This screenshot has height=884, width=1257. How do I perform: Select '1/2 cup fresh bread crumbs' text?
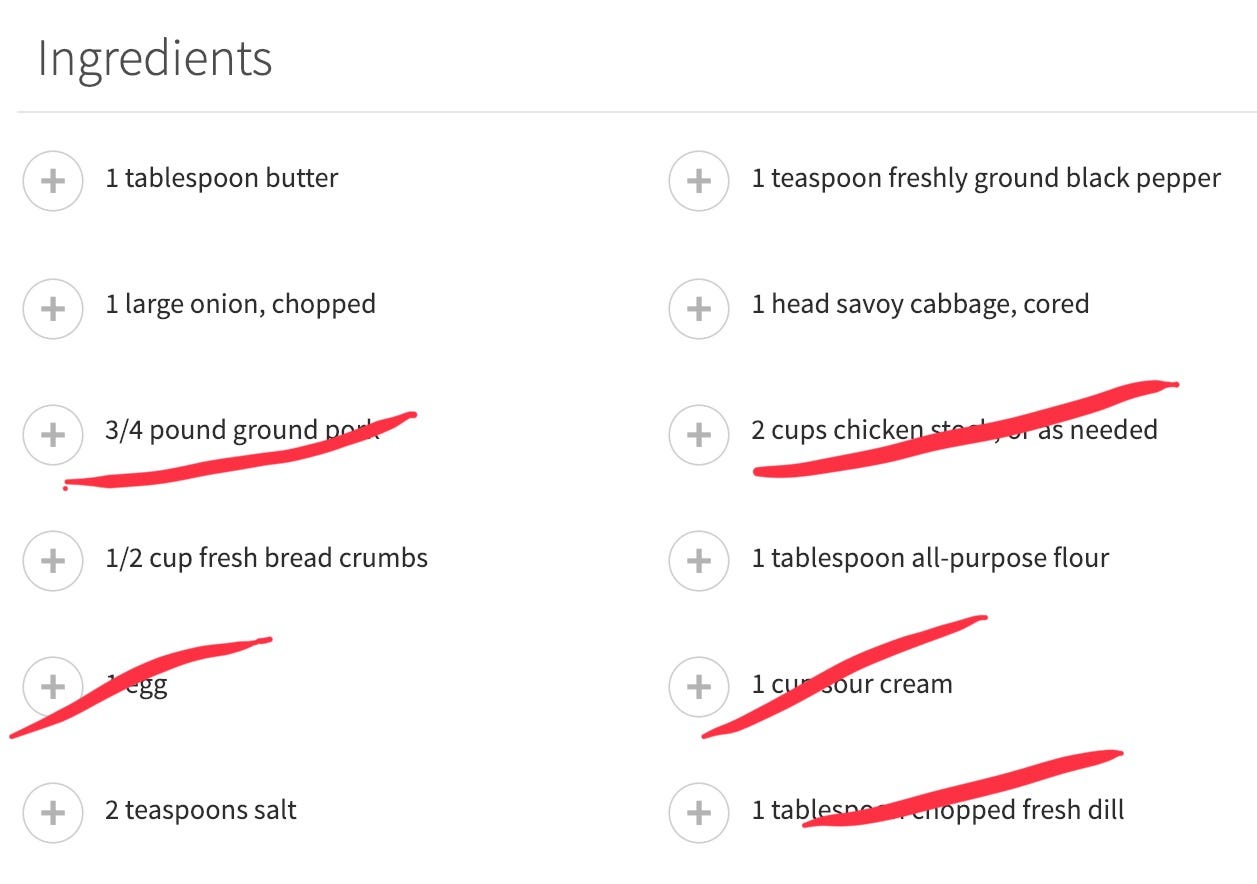[267, 558]
